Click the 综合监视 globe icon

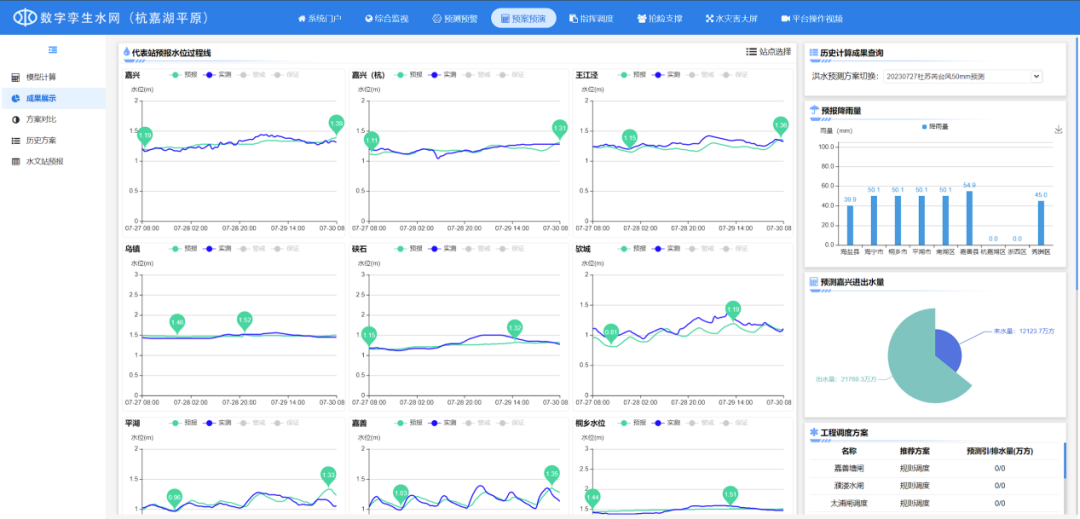[x=369, y=19]
